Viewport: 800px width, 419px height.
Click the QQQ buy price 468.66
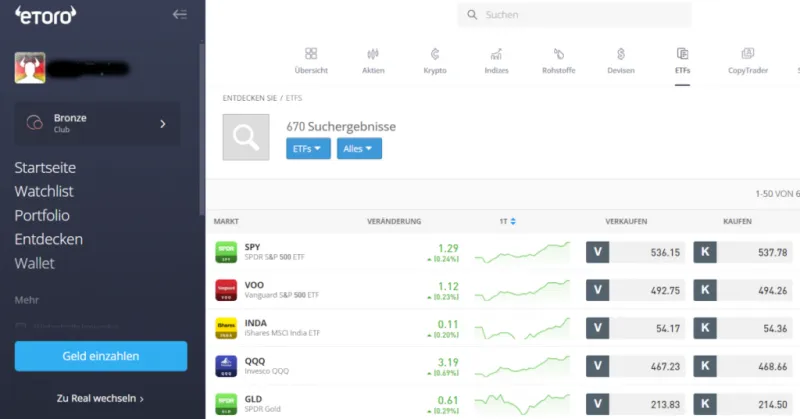[x=772, y=366]
